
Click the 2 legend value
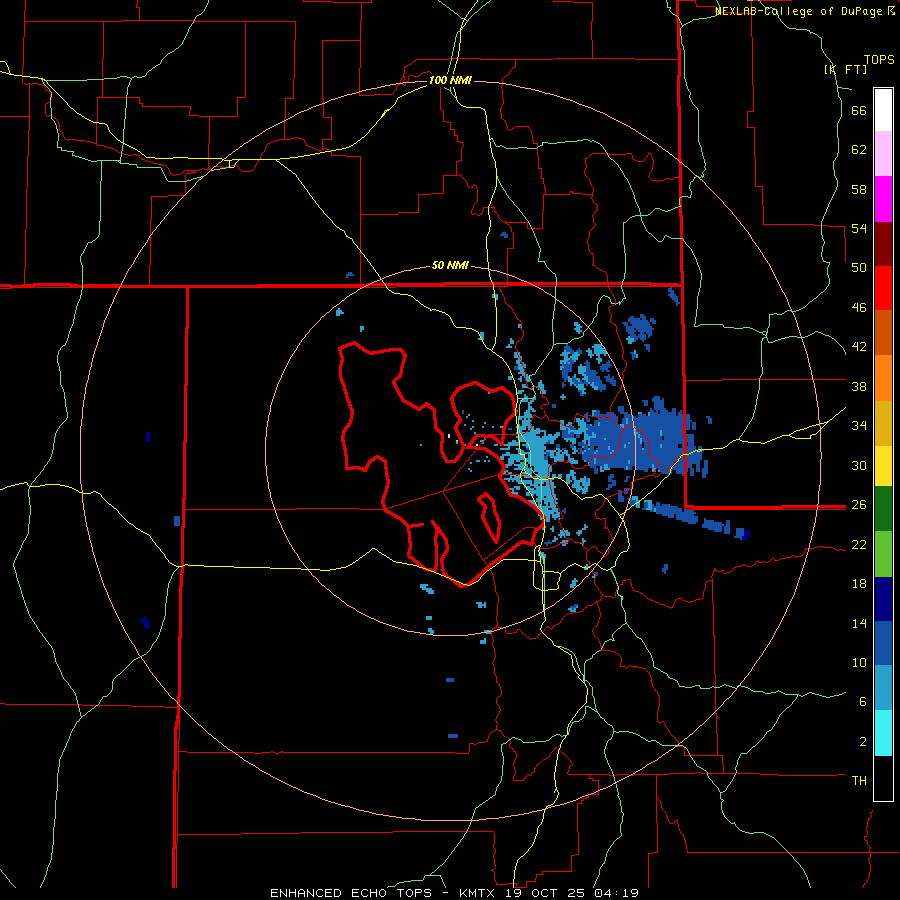[x=863, y=742]
